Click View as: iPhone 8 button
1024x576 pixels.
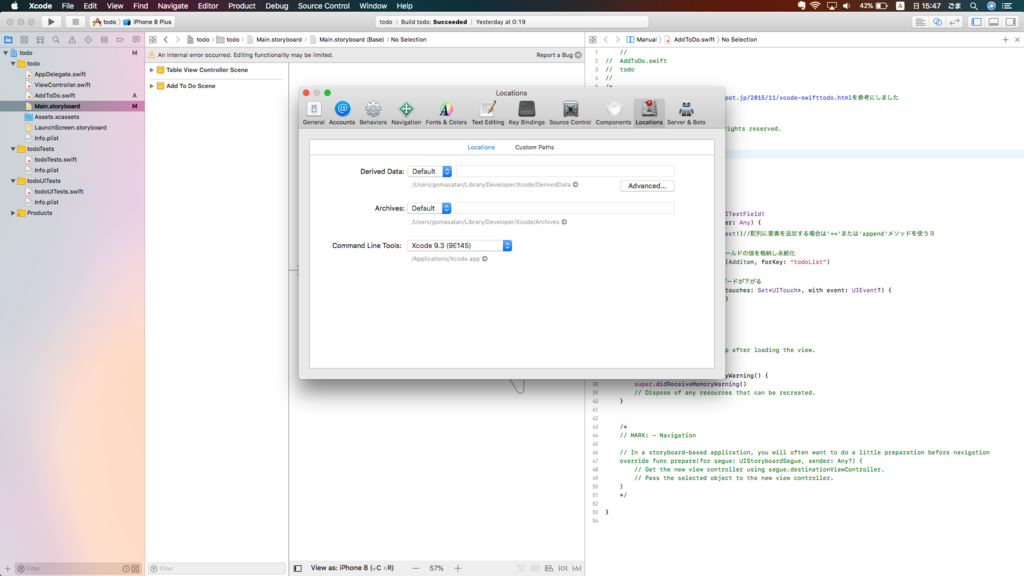[352, 568]
